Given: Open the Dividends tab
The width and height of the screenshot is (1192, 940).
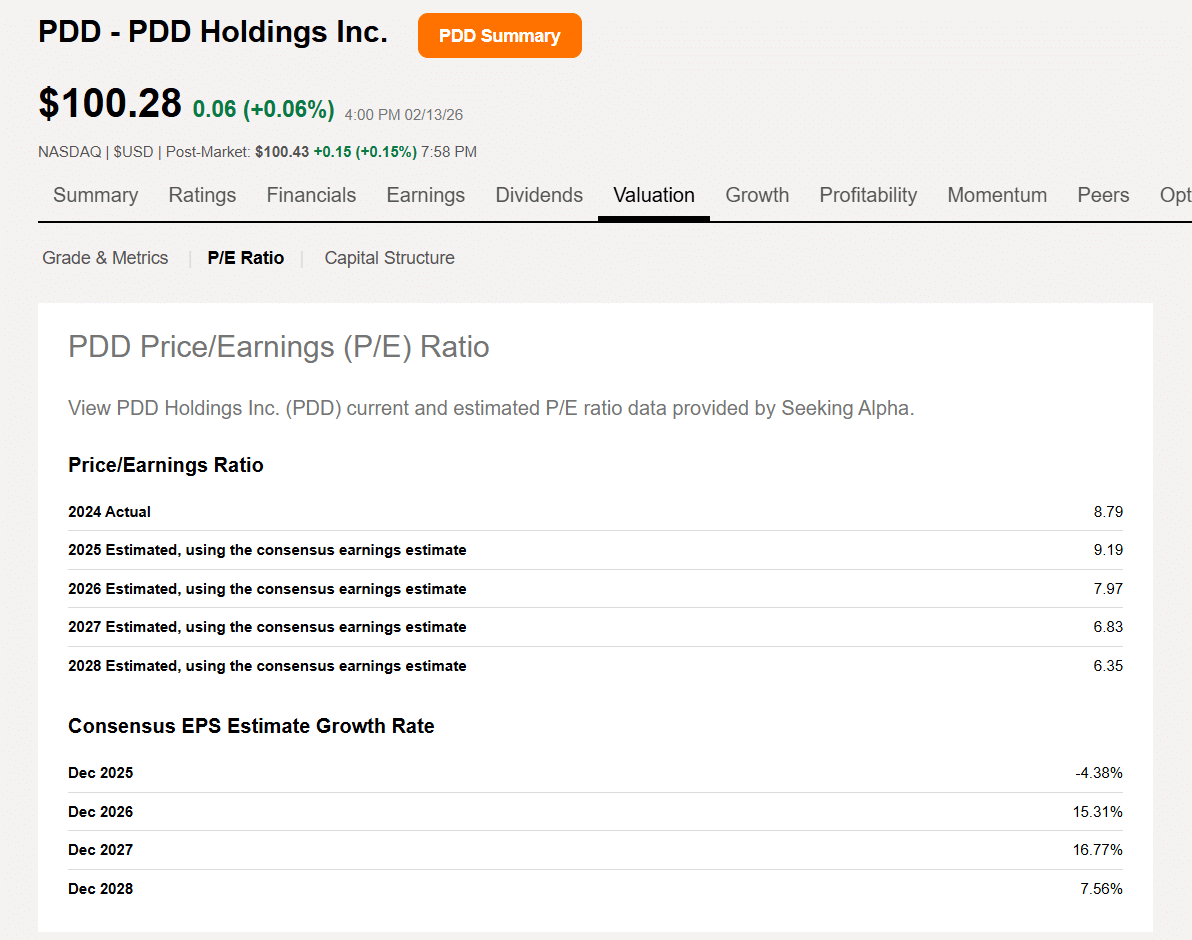Looking at the screenshot, I should coord(539,195).
